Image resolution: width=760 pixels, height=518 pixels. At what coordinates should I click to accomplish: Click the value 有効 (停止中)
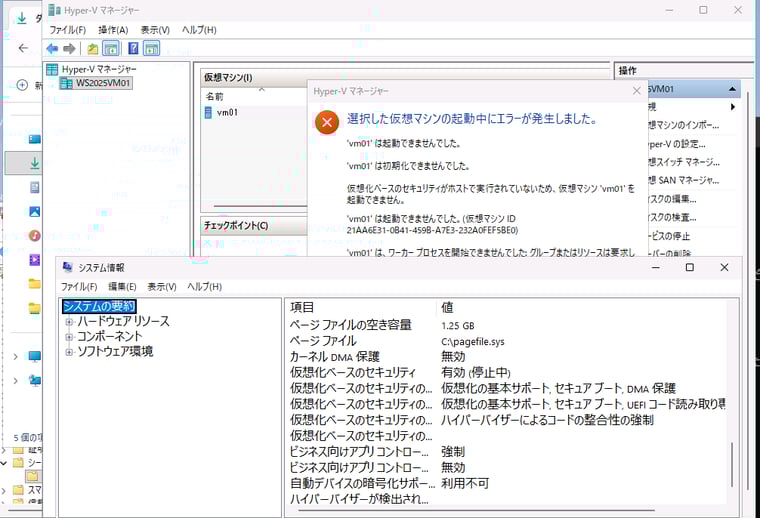[x=475, y=373]
